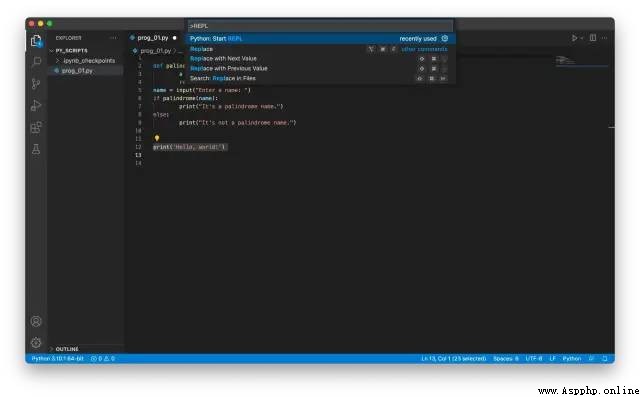The image size is (640, 397).
Task: Click the 'recently used' label
Action: click(418, 39)
